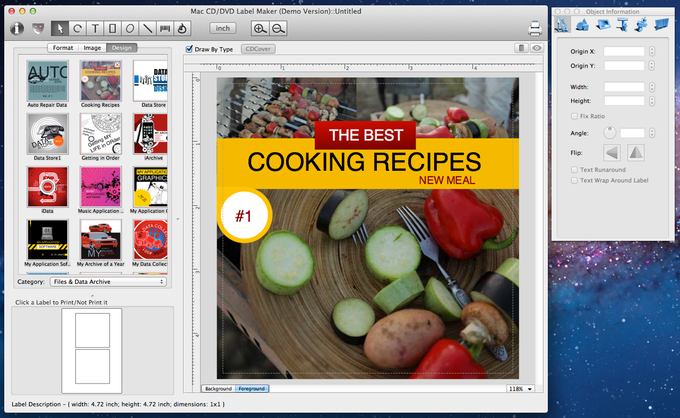
Task: Choose the iArchive template
Action: pos(150,134)
